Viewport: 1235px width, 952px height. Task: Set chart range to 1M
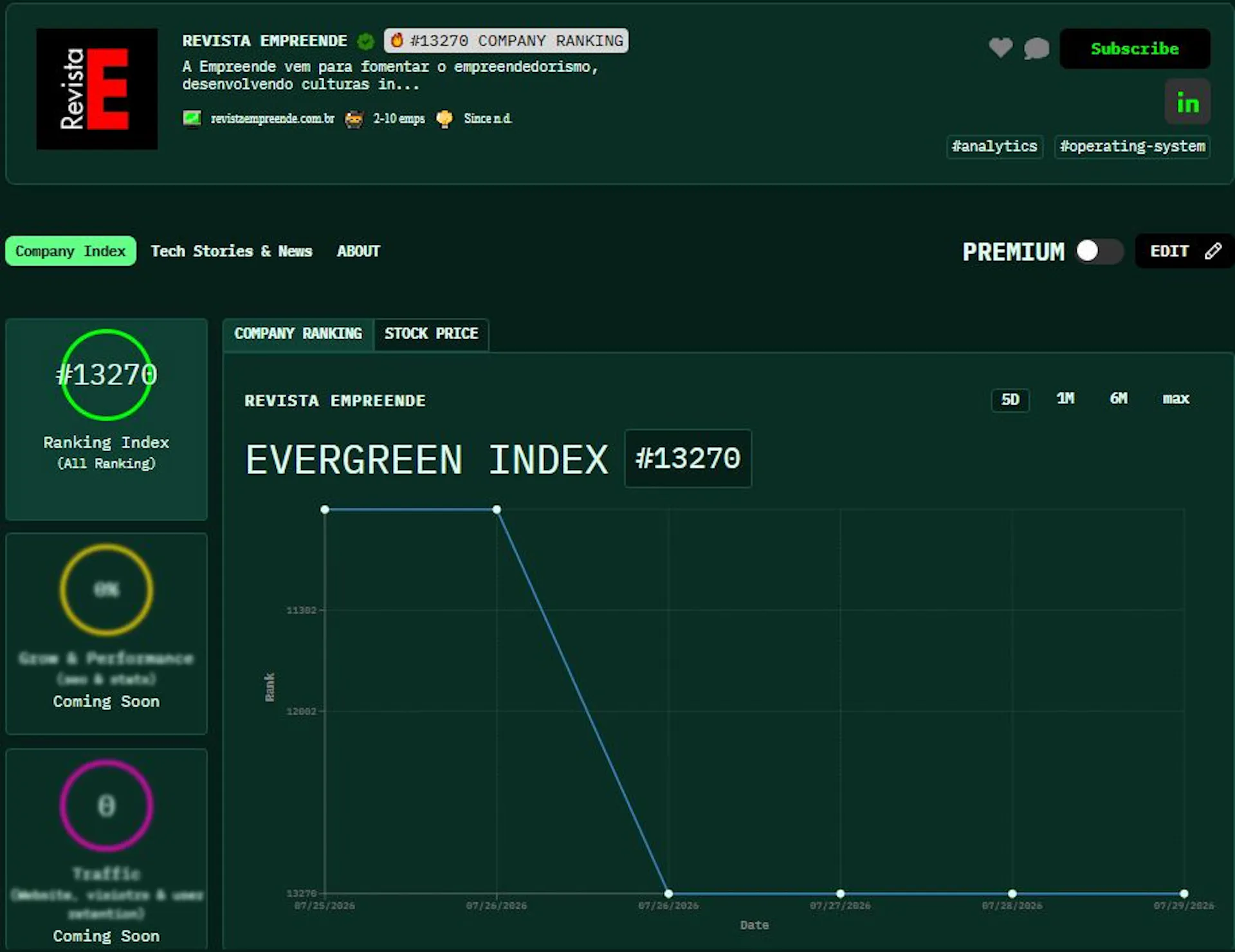(x=1065, y=398)
